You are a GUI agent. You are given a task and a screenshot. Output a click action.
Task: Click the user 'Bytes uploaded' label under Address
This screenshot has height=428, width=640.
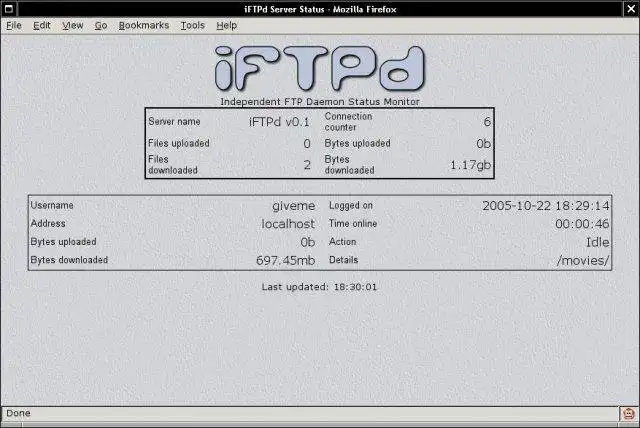(x=63, y=242)
